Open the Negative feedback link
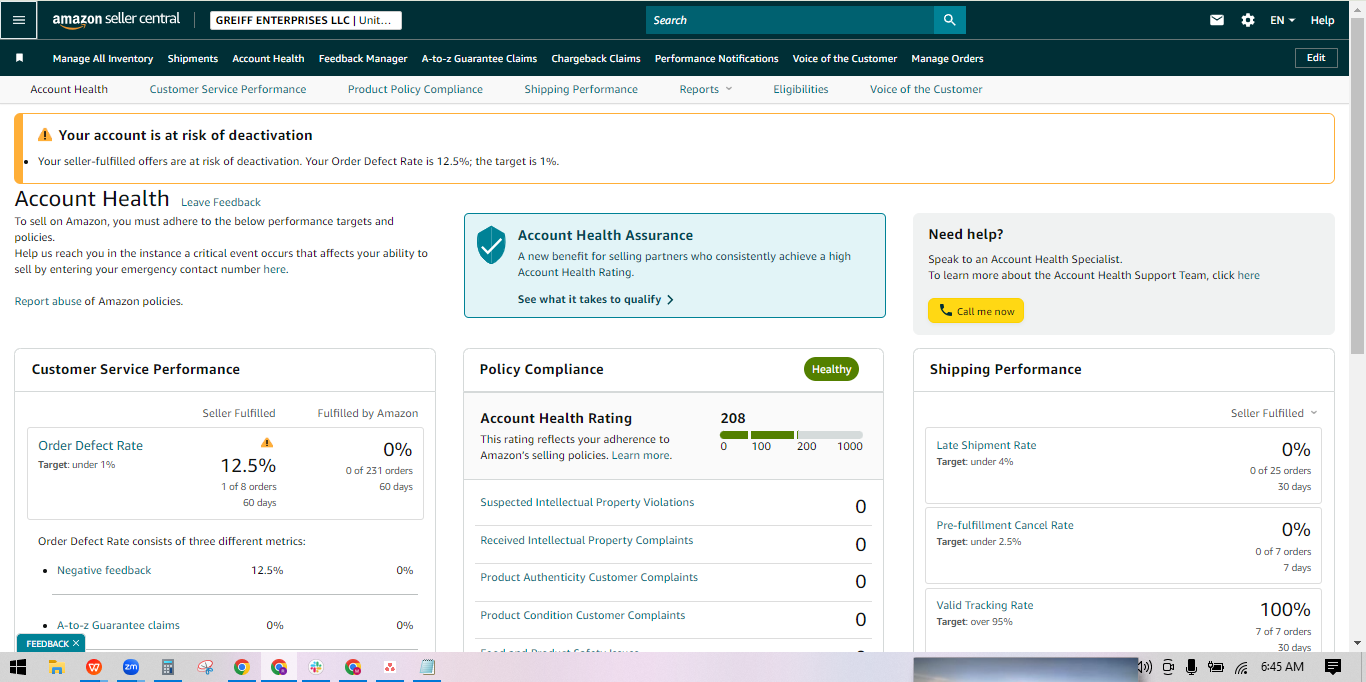 pos(104,570)
